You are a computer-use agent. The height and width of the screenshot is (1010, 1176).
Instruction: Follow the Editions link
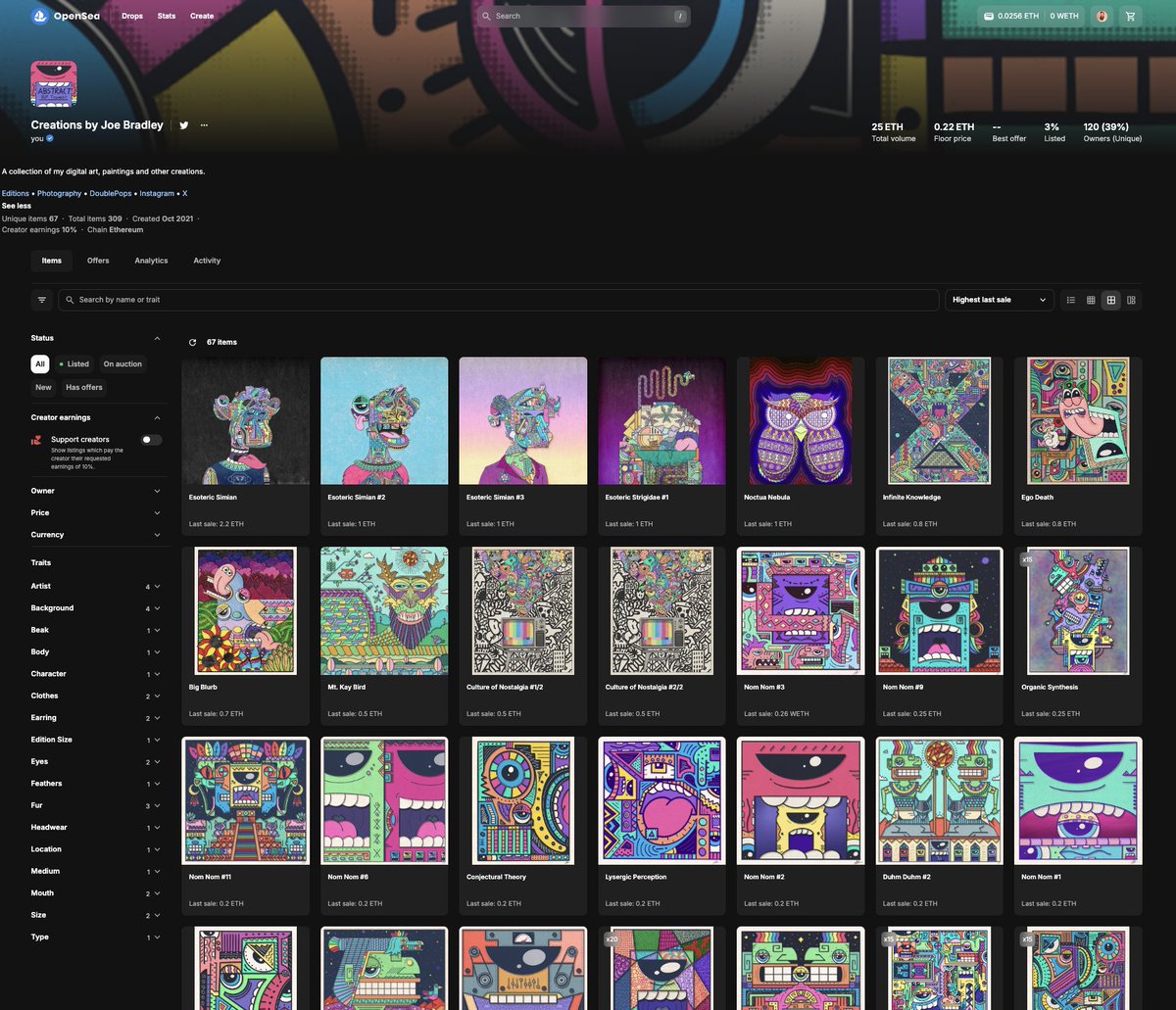15,194
